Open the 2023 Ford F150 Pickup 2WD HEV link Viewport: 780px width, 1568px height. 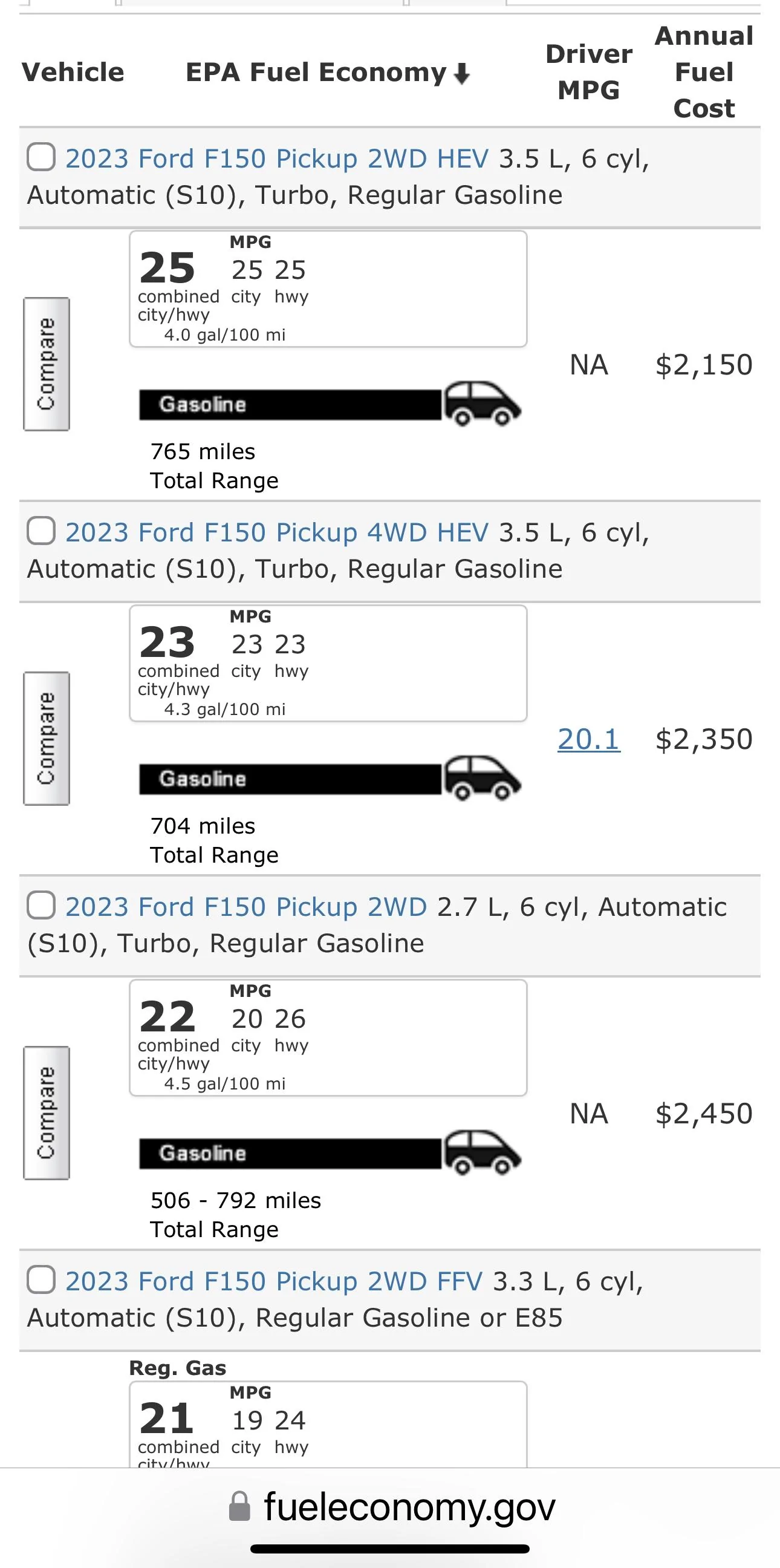point(276,159)
